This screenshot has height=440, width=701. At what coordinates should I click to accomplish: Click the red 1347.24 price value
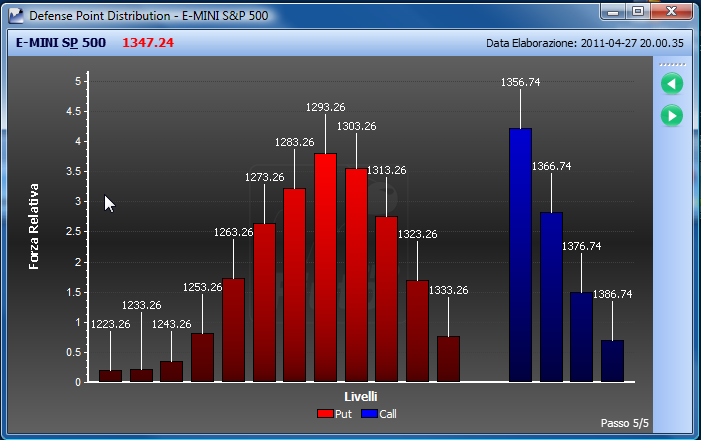148,42
